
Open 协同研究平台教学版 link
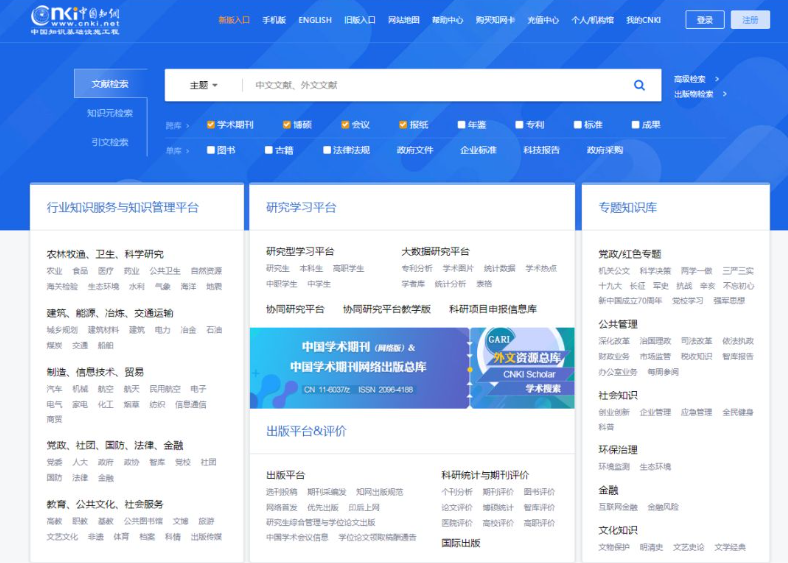[387, 309]
